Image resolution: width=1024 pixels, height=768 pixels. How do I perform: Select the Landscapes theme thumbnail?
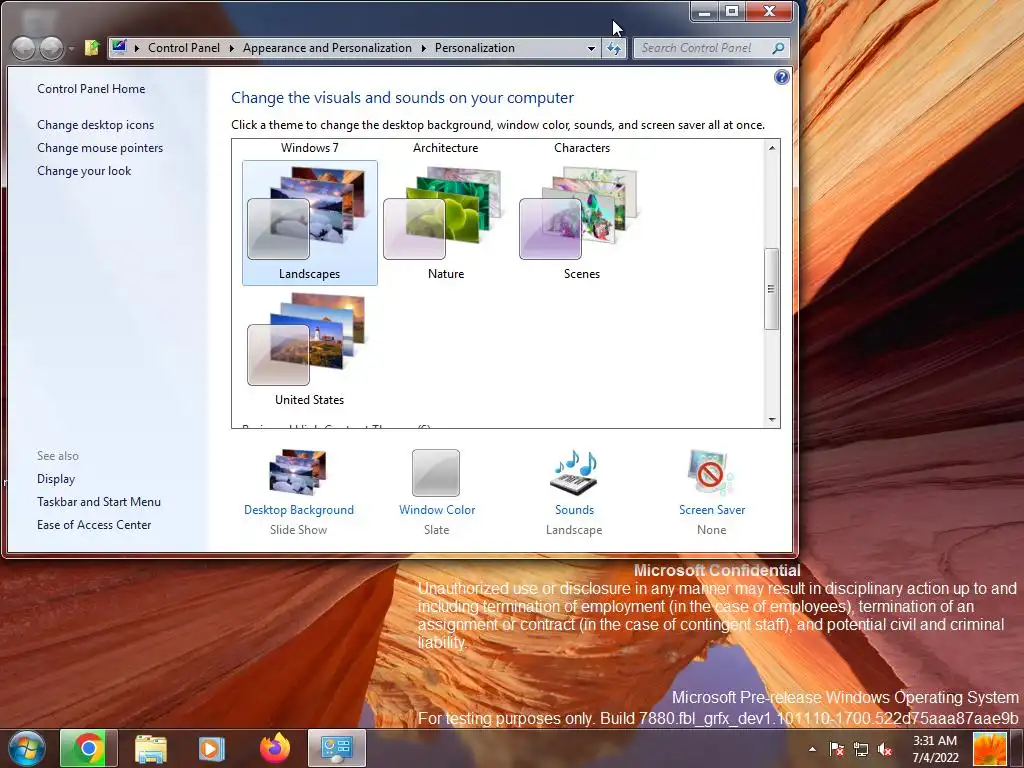coord(310,223)
